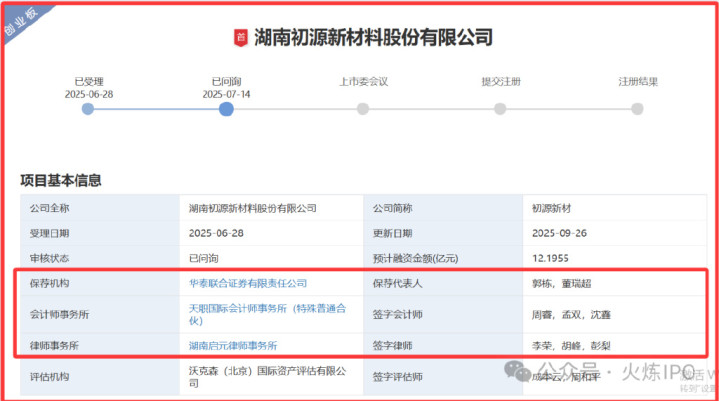The width and height of the screenshot is (719, 401).
Task: Click the 受理日期 label cell
Action: 100,233
